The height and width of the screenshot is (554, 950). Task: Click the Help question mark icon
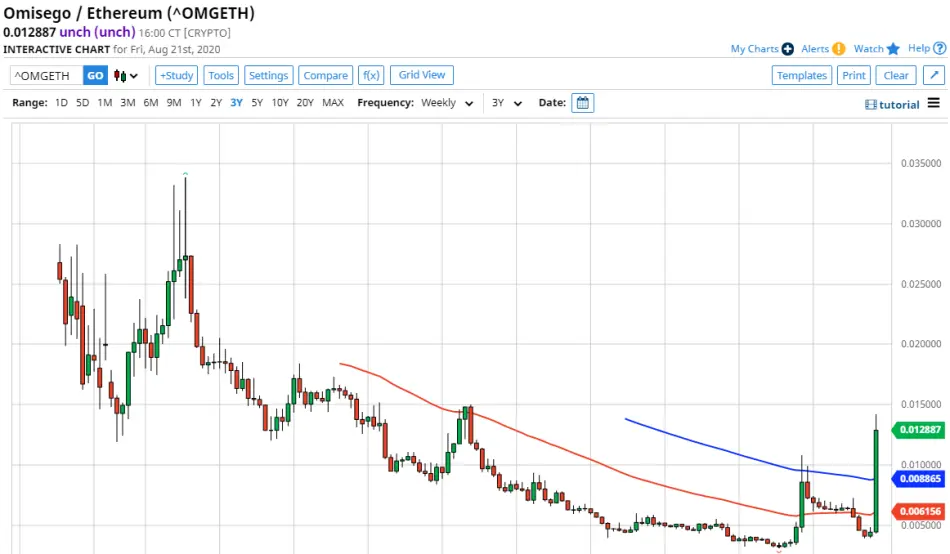click(940, 48)
